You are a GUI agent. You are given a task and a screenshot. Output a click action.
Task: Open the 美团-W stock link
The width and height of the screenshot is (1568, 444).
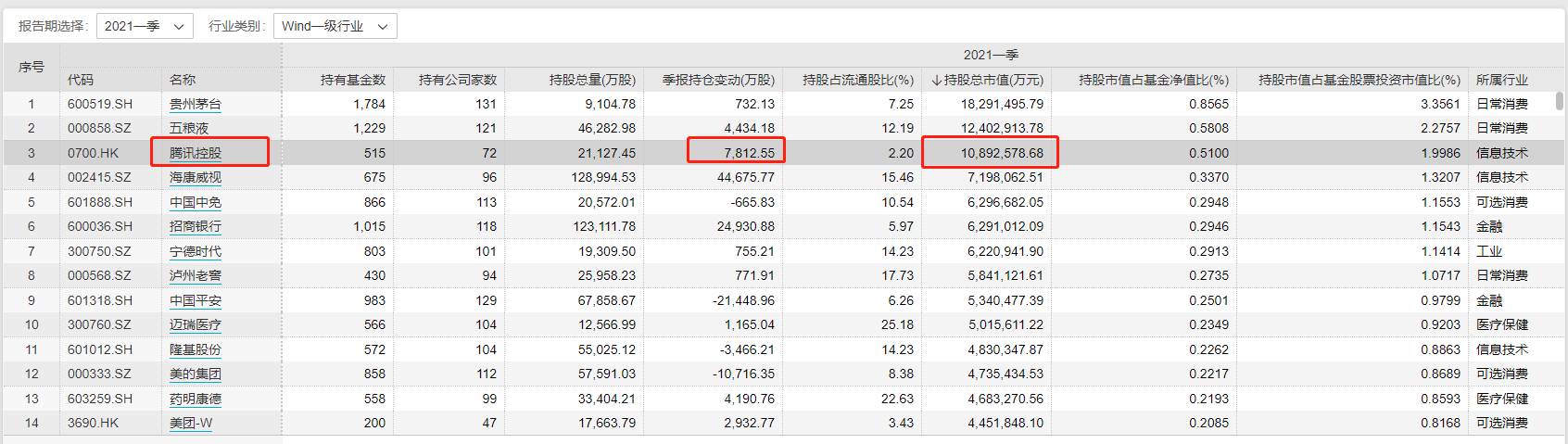191,423
